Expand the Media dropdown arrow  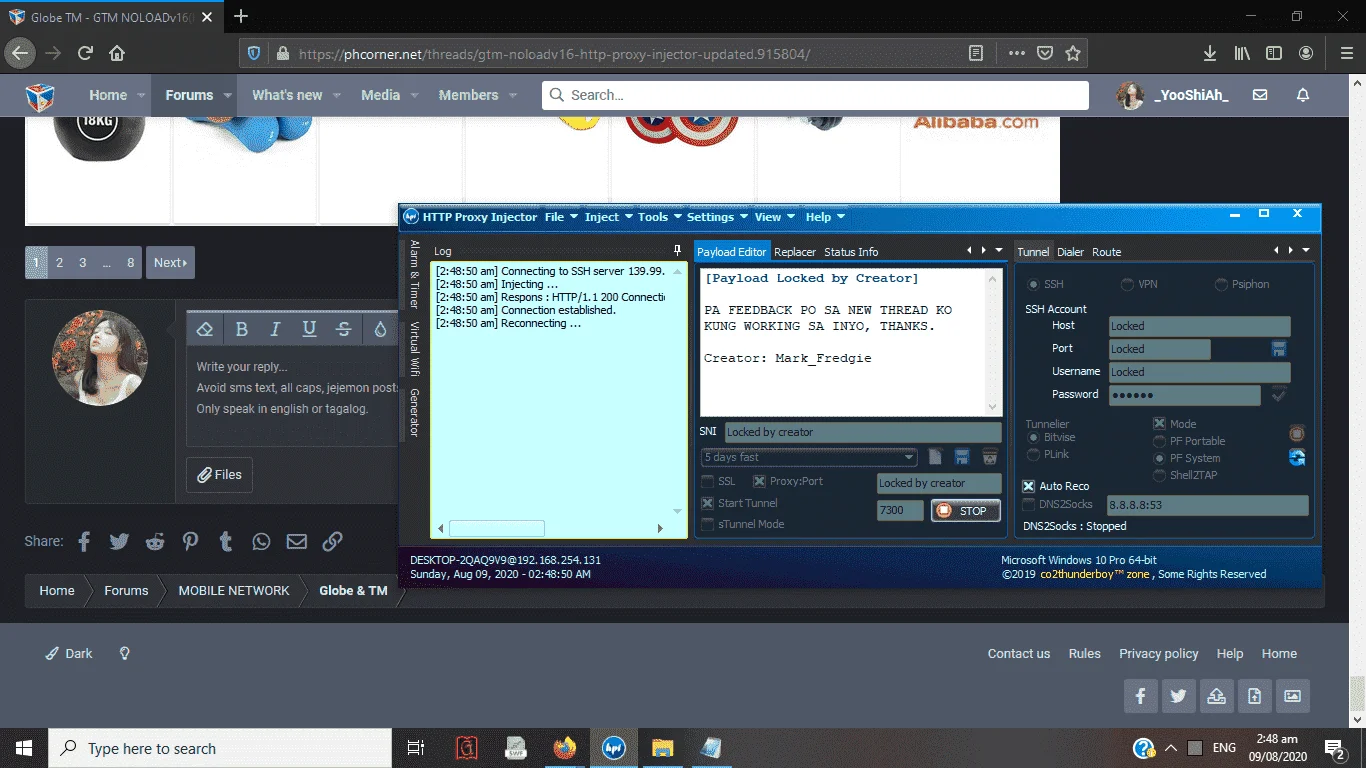click(415, 95)
